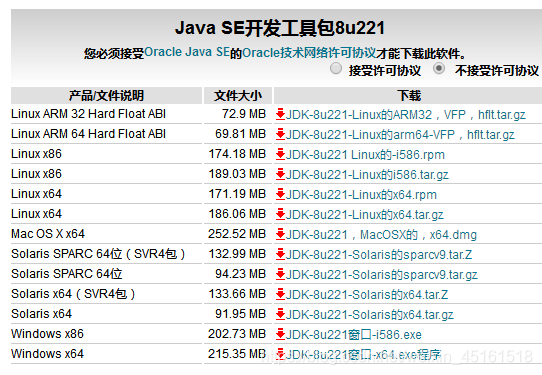Click download arrow icon for Windows x64.exe

(280, 354)
